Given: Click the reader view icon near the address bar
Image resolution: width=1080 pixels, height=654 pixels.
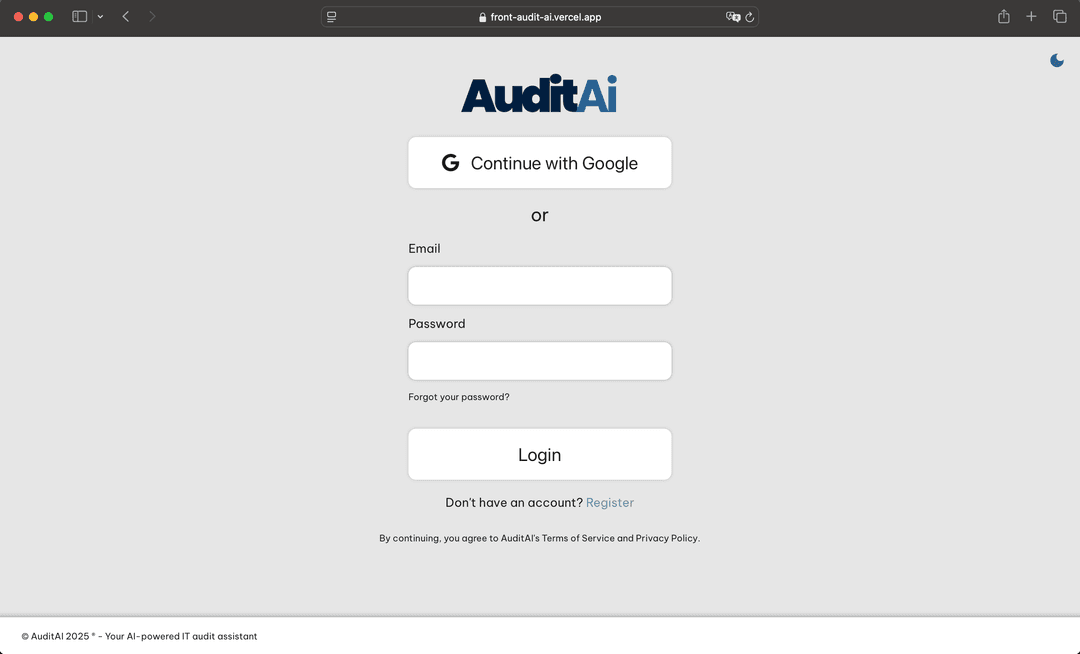Looking at the screenshot, I should (330, 16).
